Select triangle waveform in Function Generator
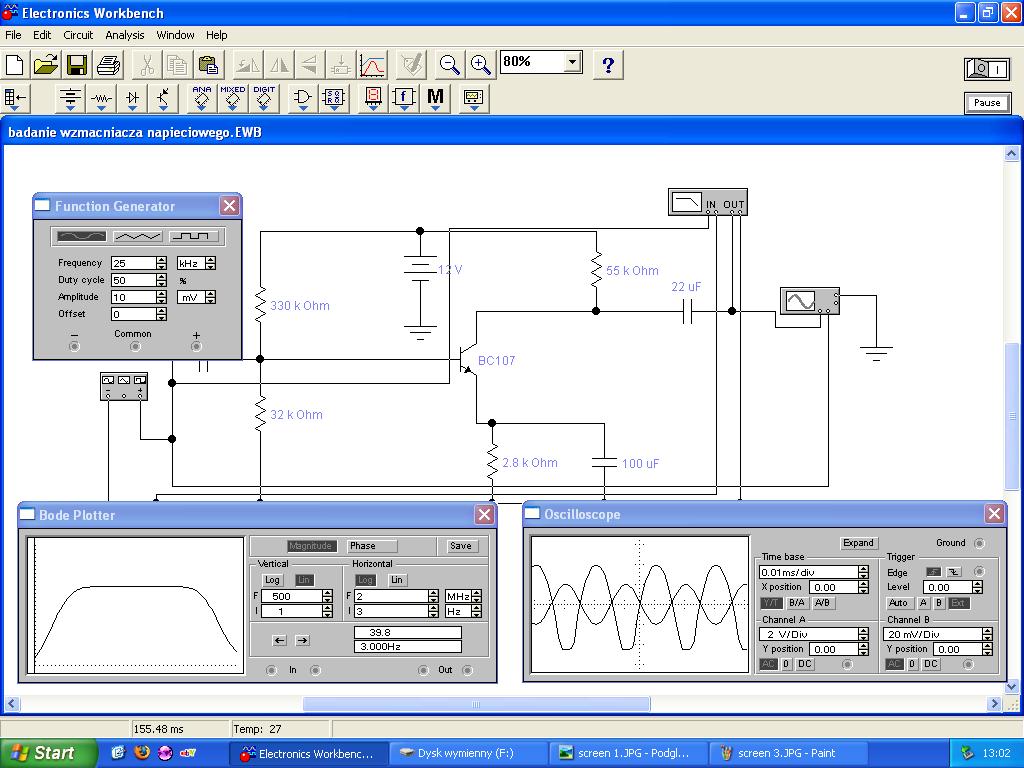1024x768 pixels. click(x=137, y=236)
